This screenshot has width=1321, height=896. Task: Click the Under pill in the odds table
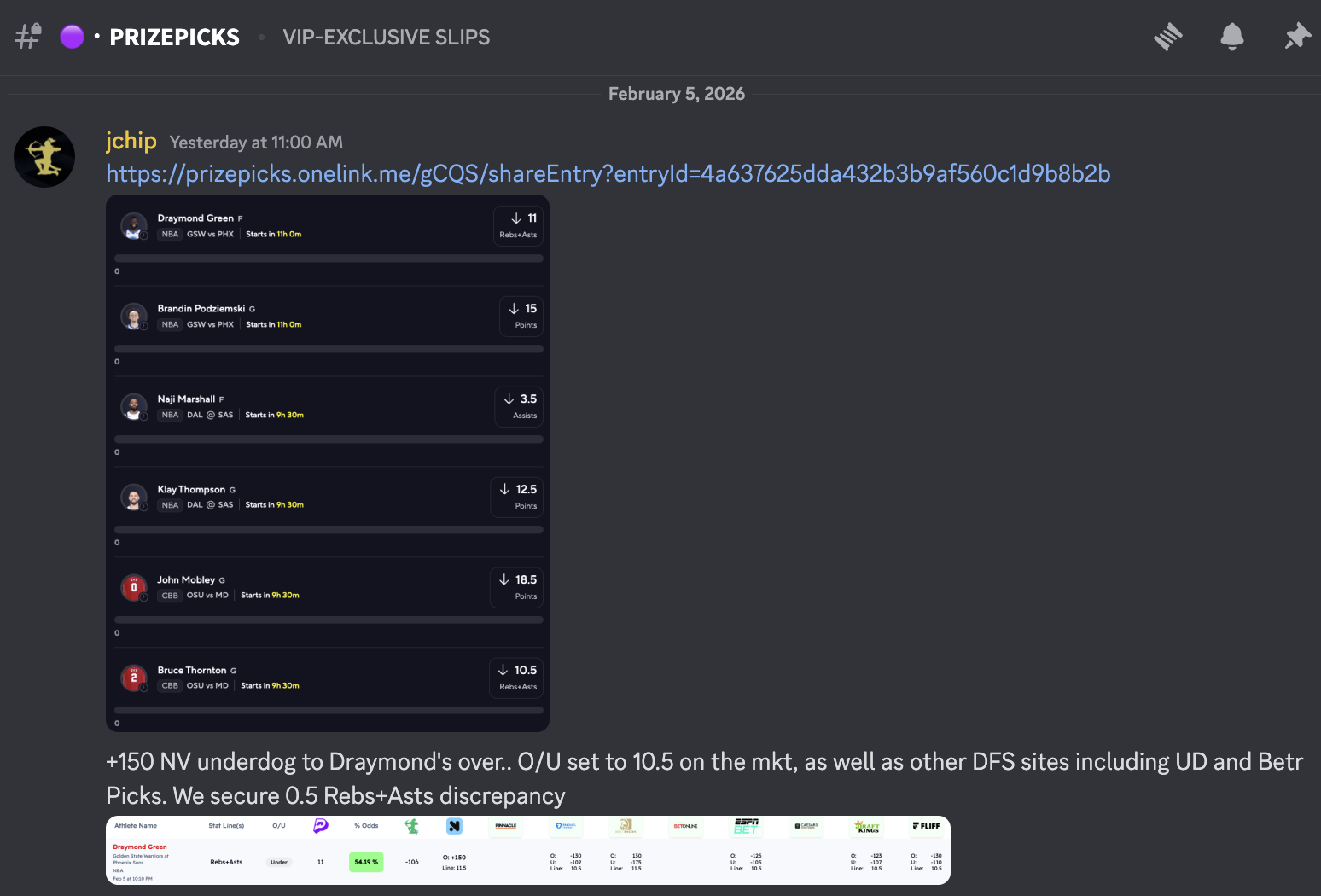coord(279,862)
